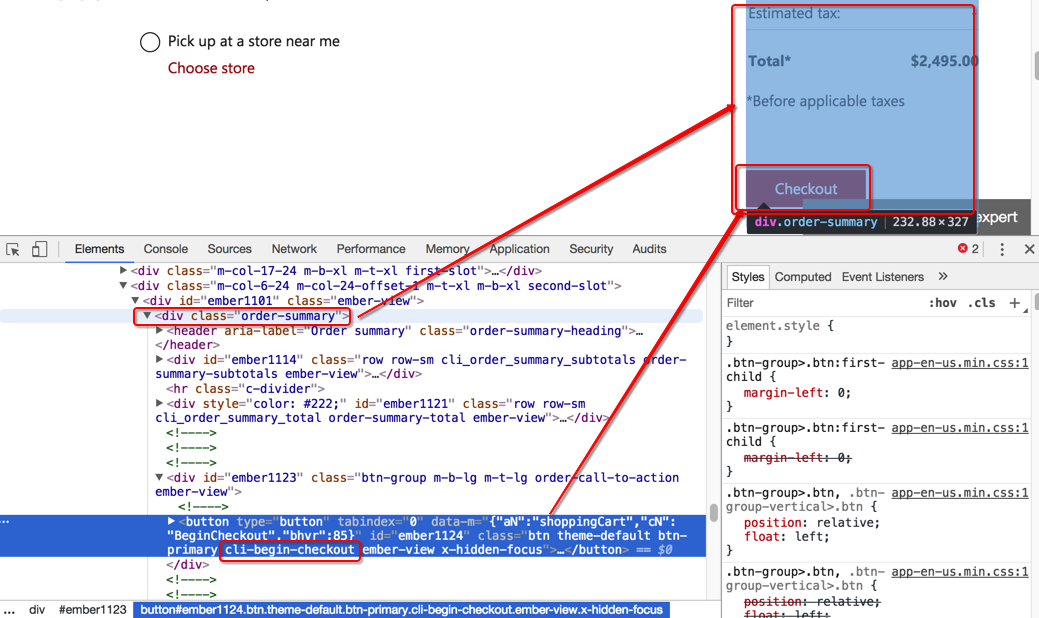The height and width of the screenshot is (618, 1039).
Task: Expand the ember1124 button node
Action: tap(171, 521)
